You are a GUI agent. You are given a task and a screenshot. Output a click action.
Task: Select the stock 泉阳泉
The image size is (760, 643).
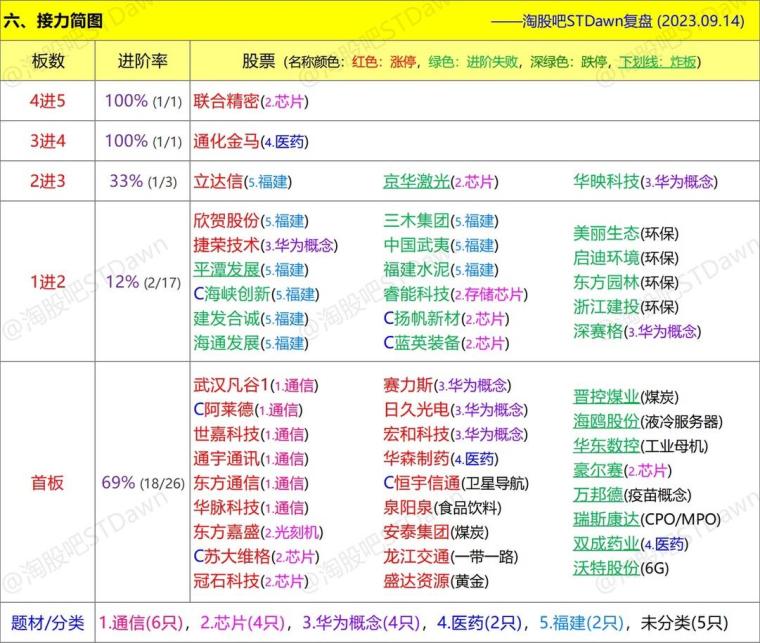click(408, 508)
